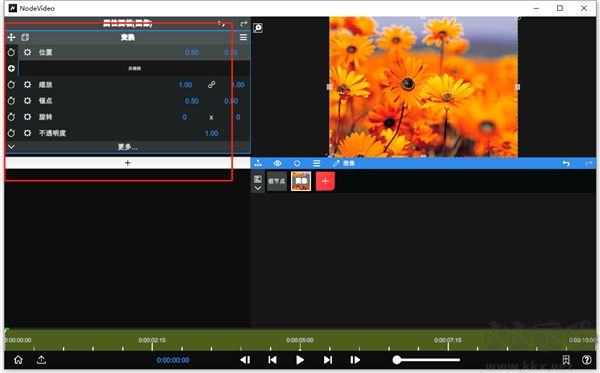
Task: Add a new layer with the red plus button
Action: [x=325, y=181]
